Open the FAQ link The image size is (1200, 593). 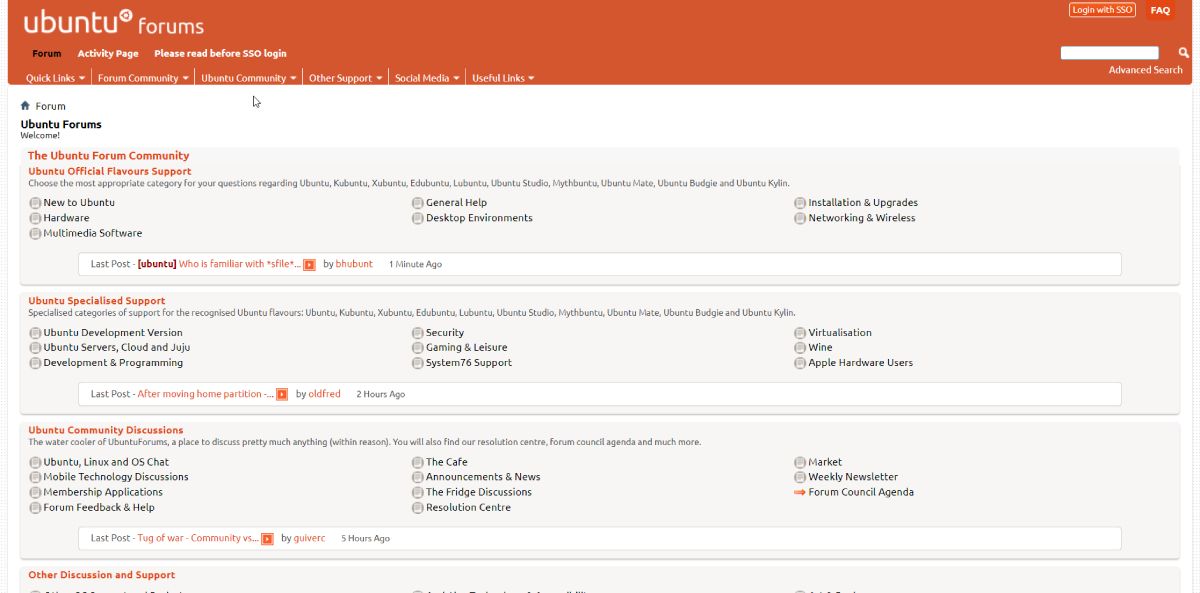click(1160, 10)
